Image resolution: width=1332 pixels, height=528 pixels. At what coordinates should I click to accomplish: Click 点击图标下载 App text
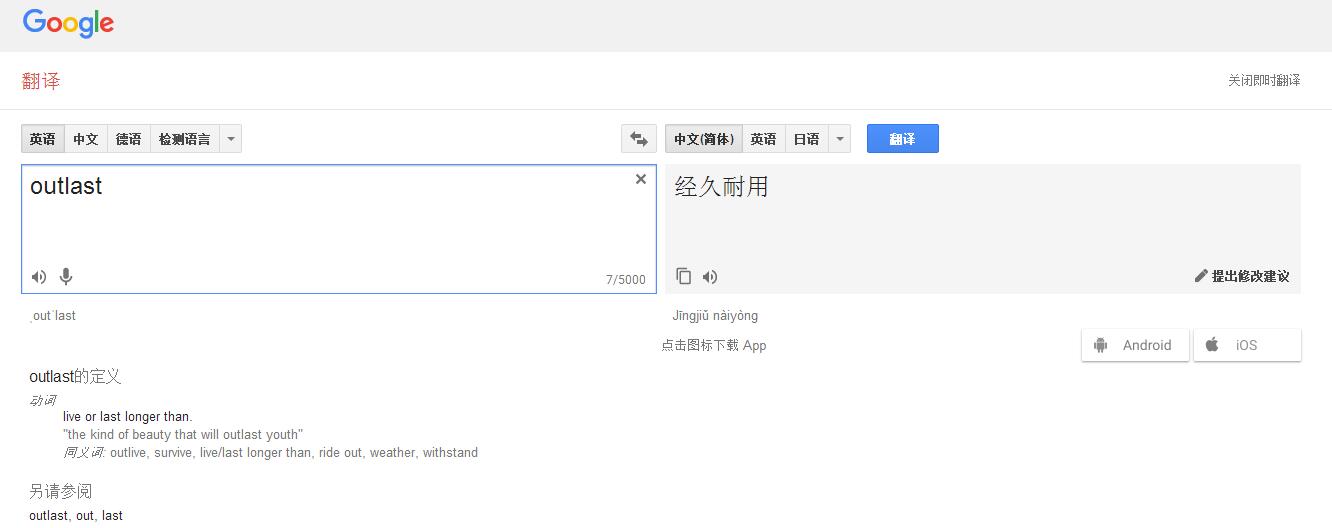click(714, 345)
